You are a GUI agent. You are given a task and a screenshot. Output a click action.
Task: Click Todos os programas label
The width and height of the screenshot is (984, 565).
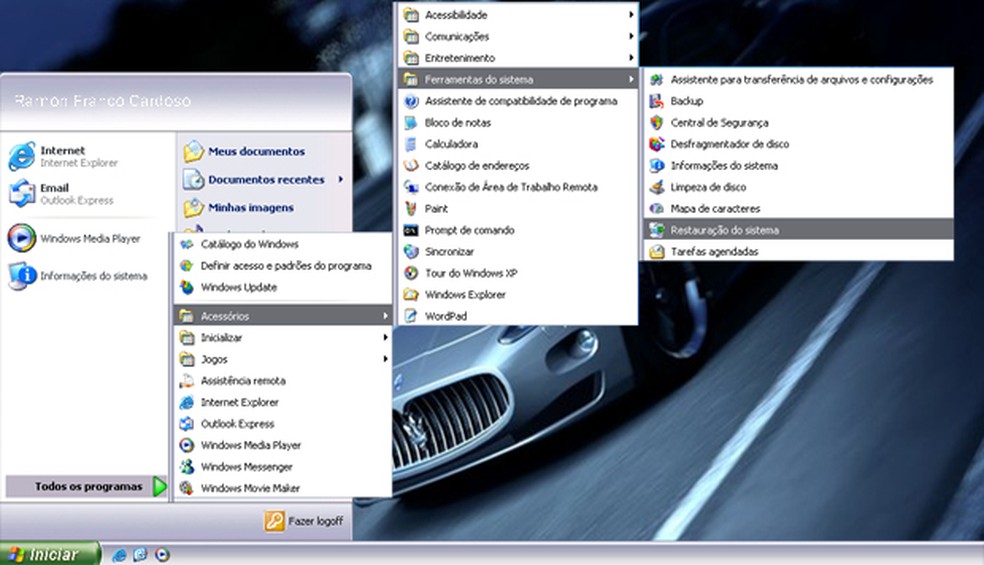pos(88,487)
